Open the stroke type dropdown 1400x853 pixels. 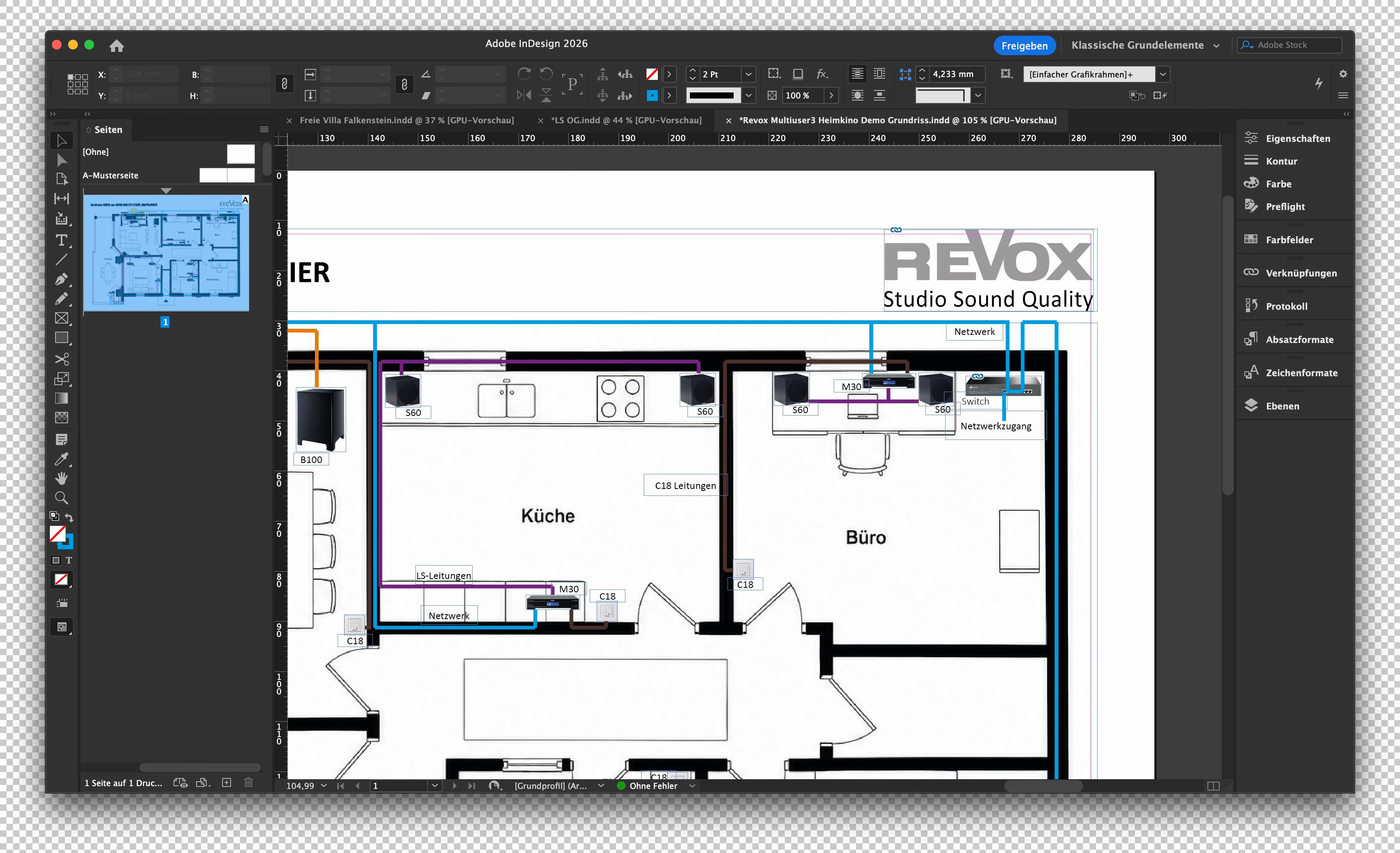coord(748,95)
